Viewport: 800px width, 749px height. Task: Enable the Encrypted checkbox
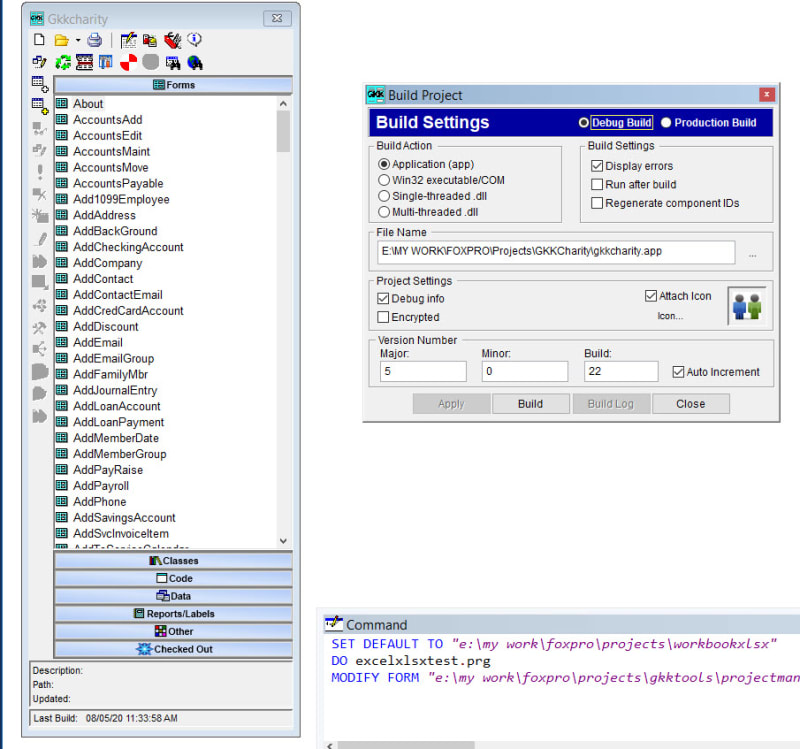[383, 317]
